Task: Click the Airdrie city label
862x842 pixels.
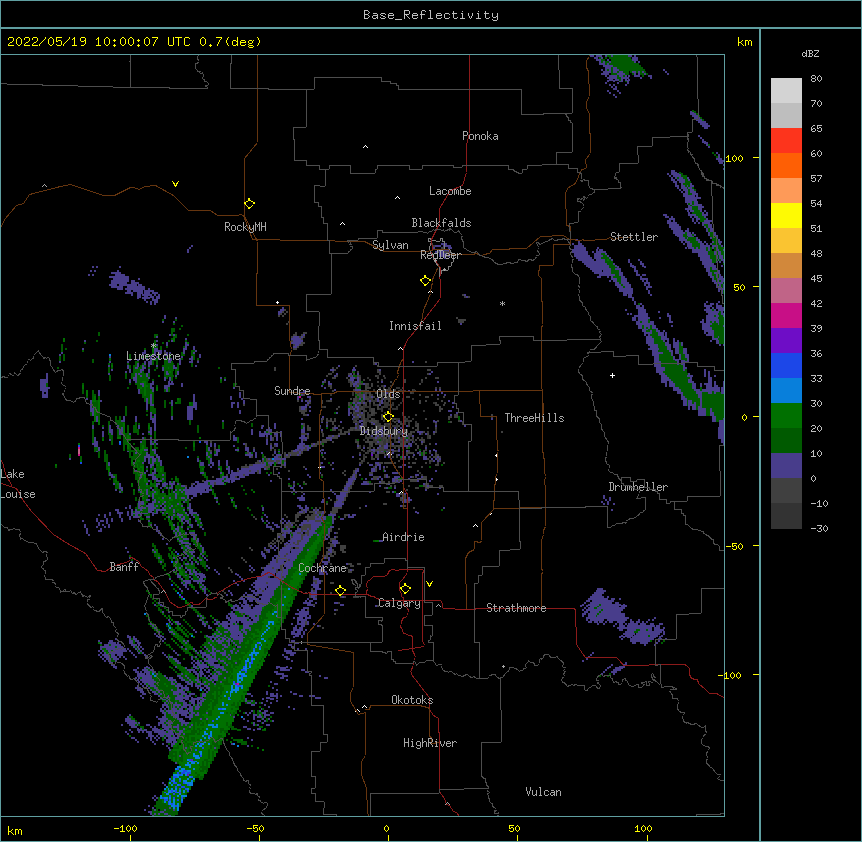Action: (x=403, y=537)
